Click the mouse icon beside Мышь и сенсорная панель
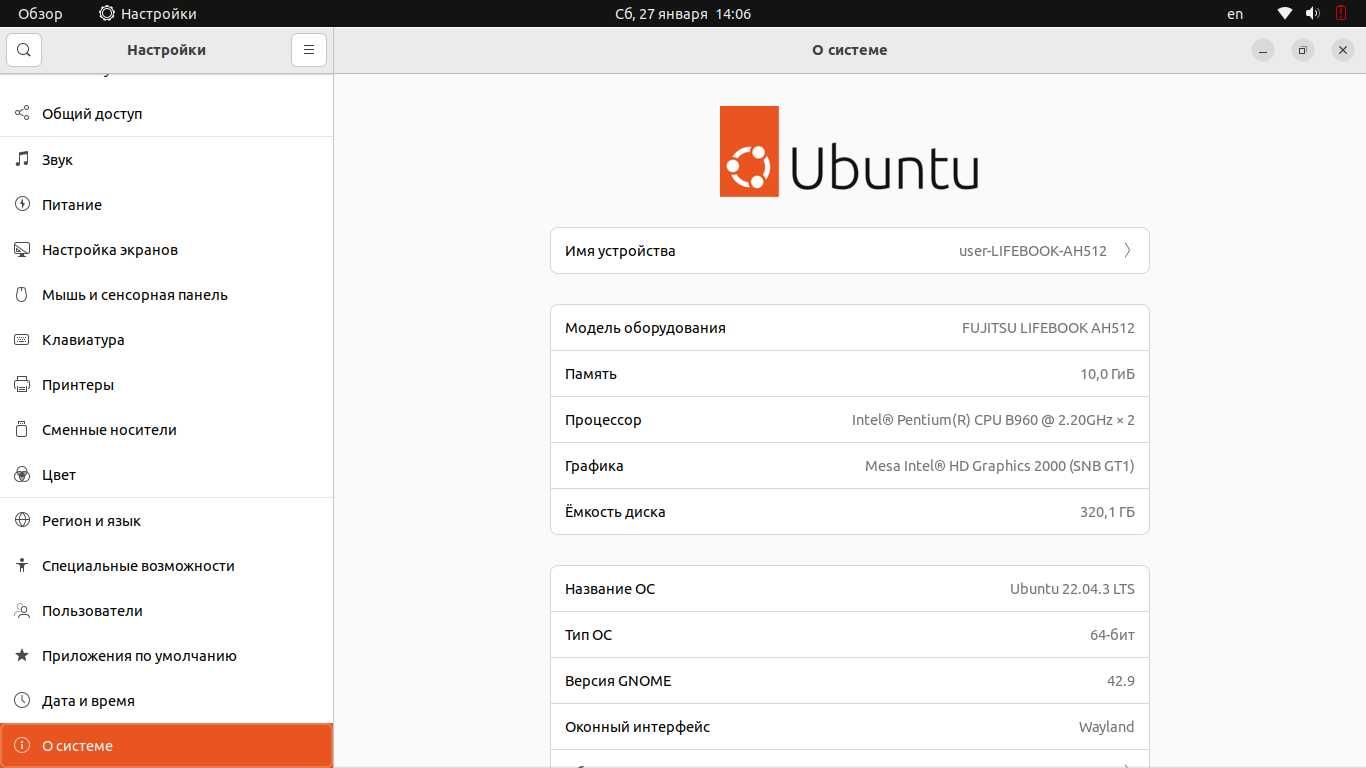This screenshot has height=768, width=1366. (x=22, y=294)
